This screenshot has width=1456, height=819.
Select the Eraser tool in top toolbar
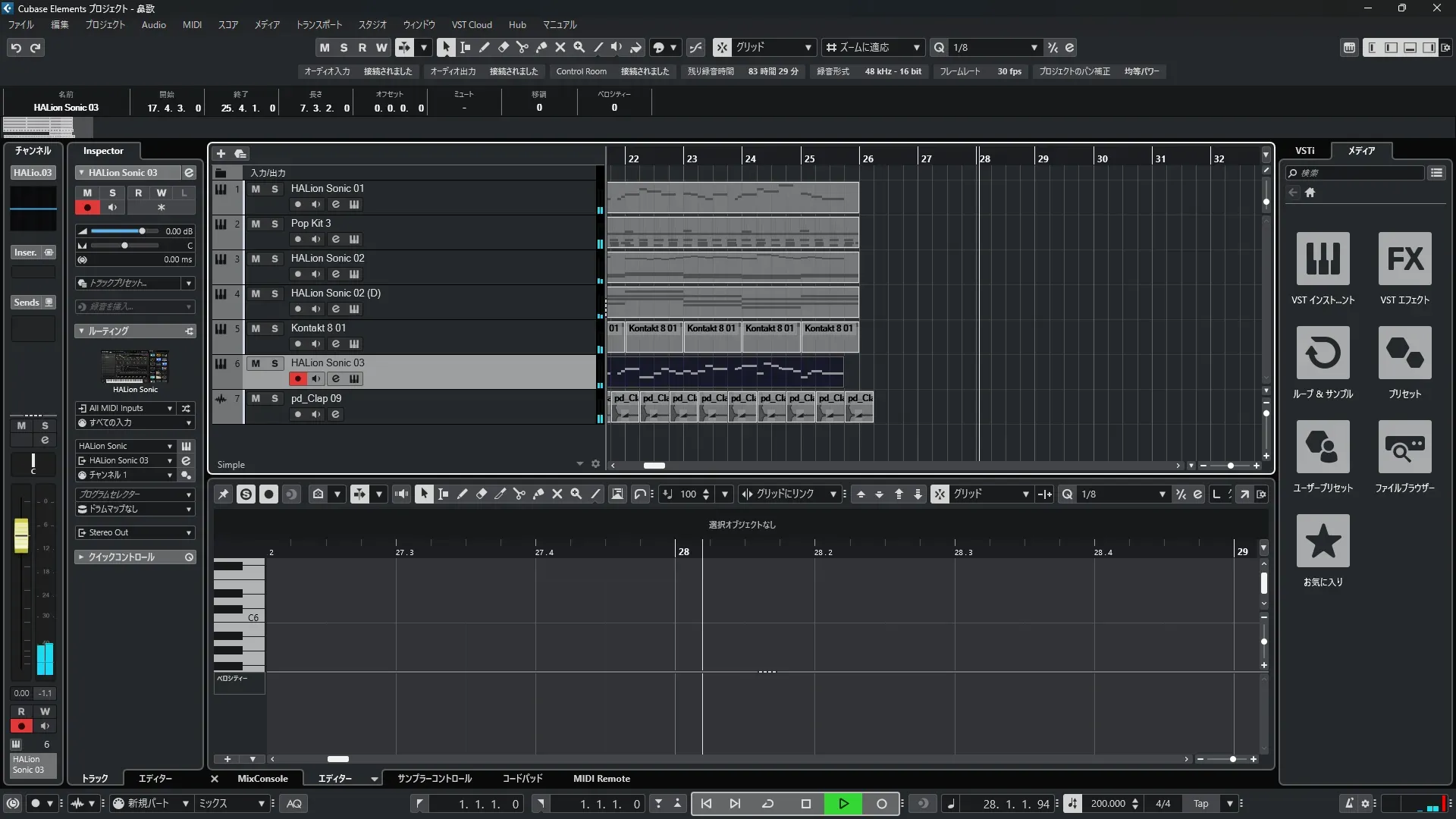click(x=503, y=47)
